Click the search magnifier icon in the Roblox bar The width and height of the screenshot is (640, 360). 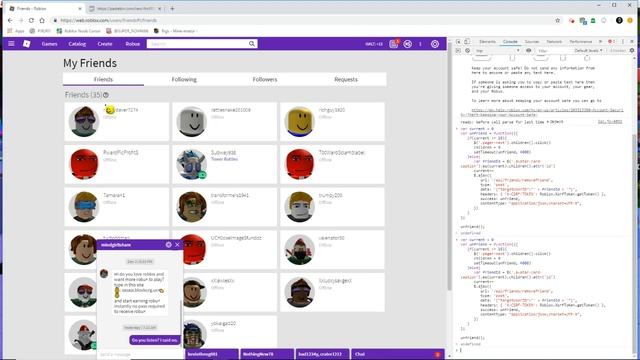click(252, 44)
